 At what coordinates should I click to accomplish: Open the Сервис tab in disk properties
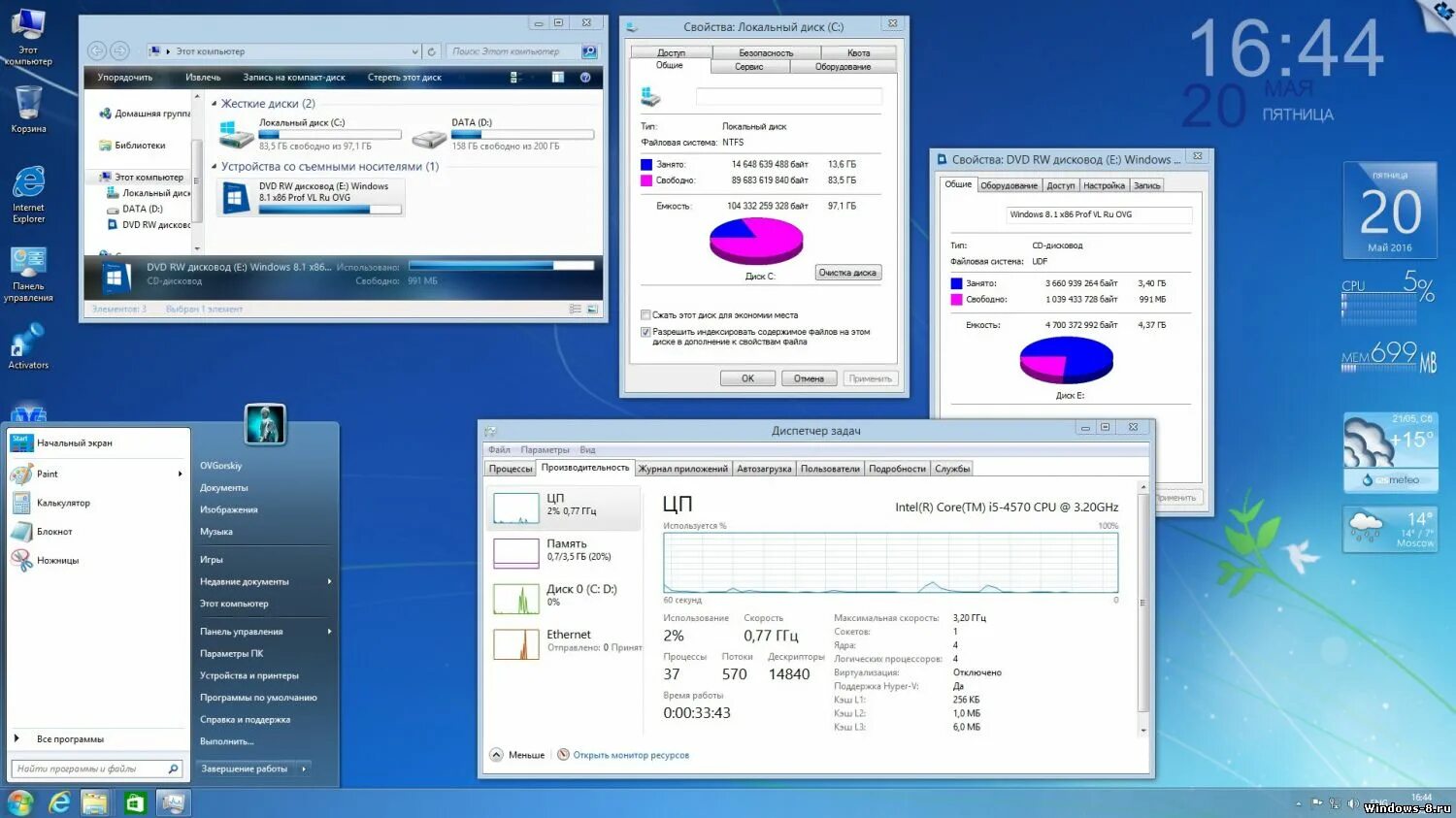click(x=748, y=66)
